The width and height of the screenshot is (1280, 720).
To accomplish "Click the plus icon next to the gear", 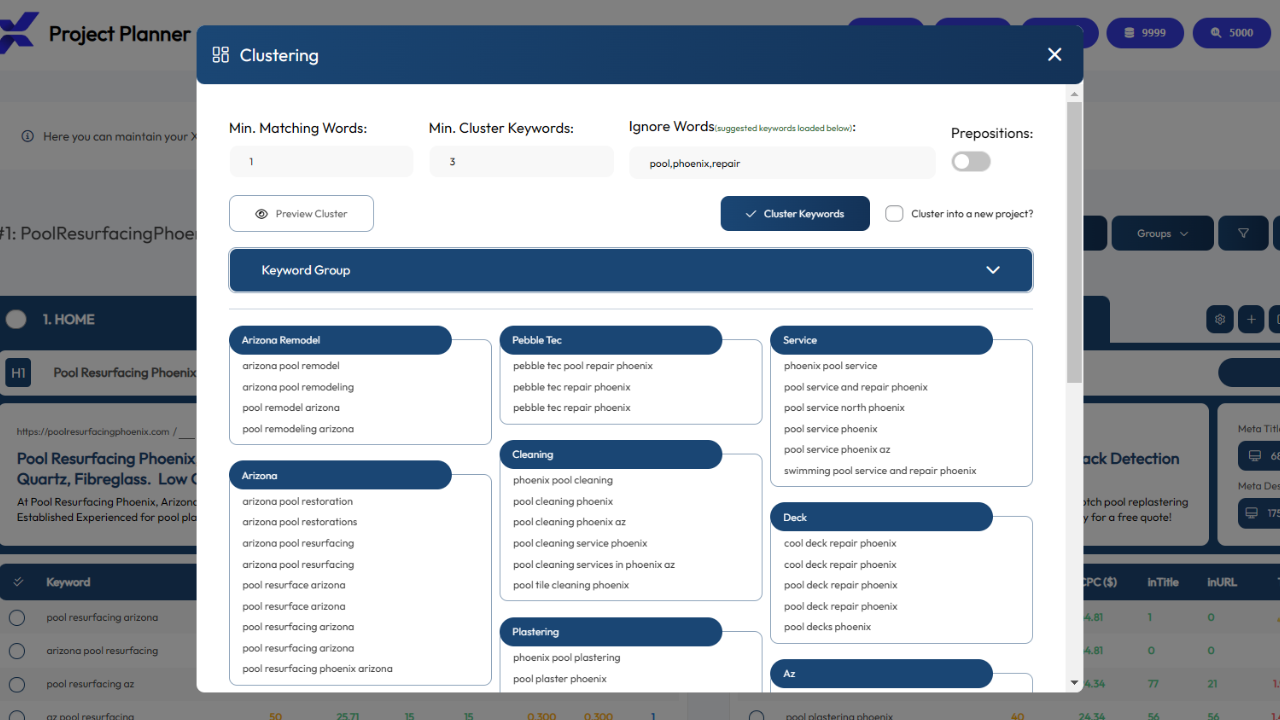I will tap(1251, 318).
